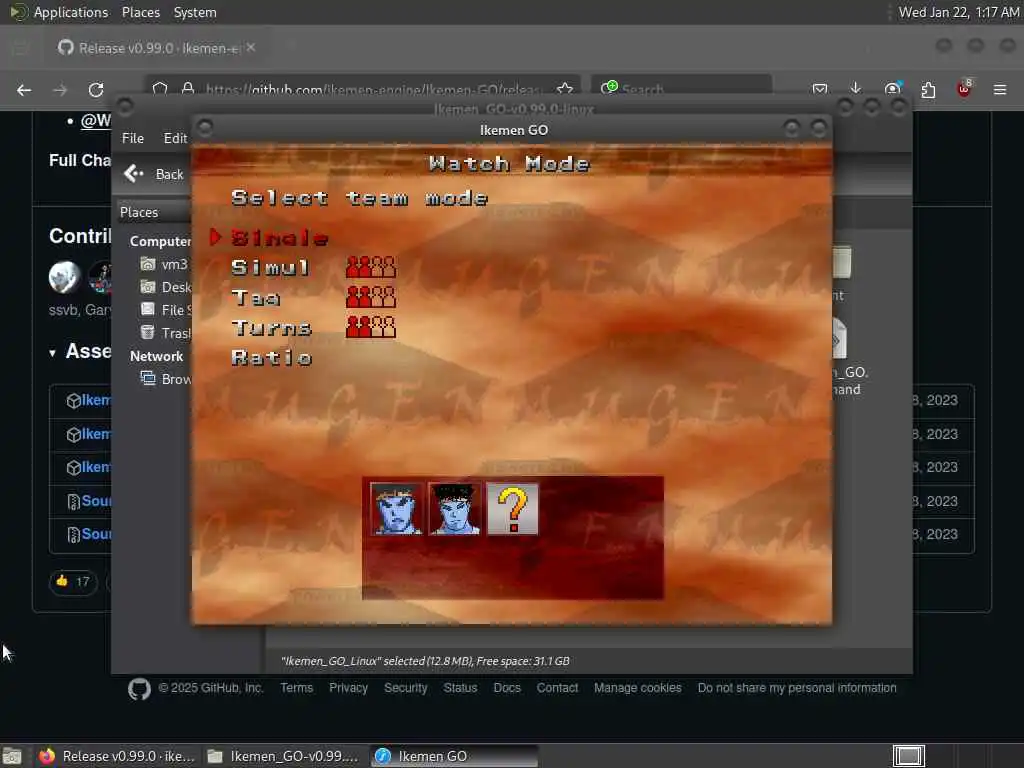The height and width of the screenshot is (768, 1024).
Task: Open the Applications menu in top panel
Action: click(x=71, y=12)
